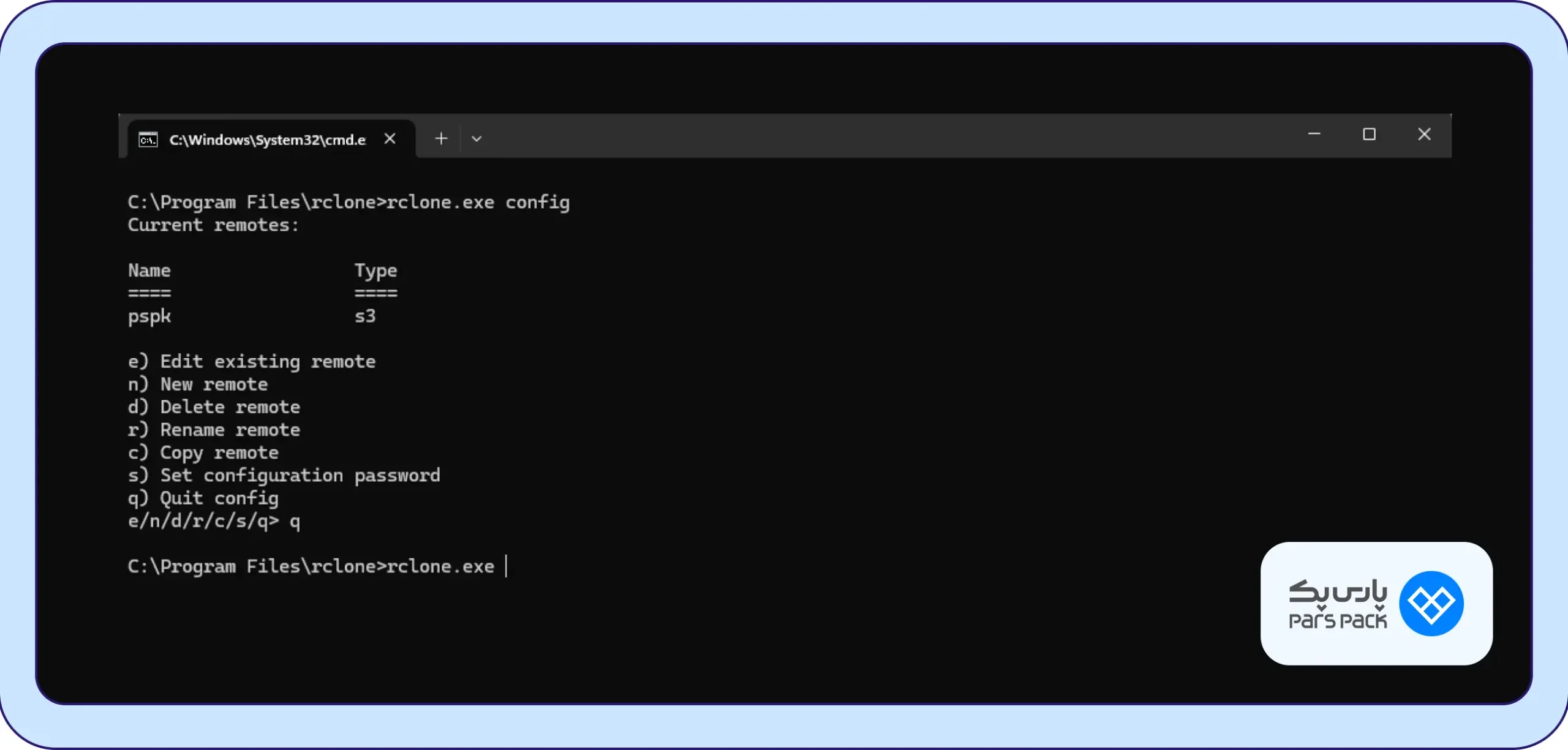The image size is (1568, 750).
Task: Close the terminal window
Action: [1424, 134]
